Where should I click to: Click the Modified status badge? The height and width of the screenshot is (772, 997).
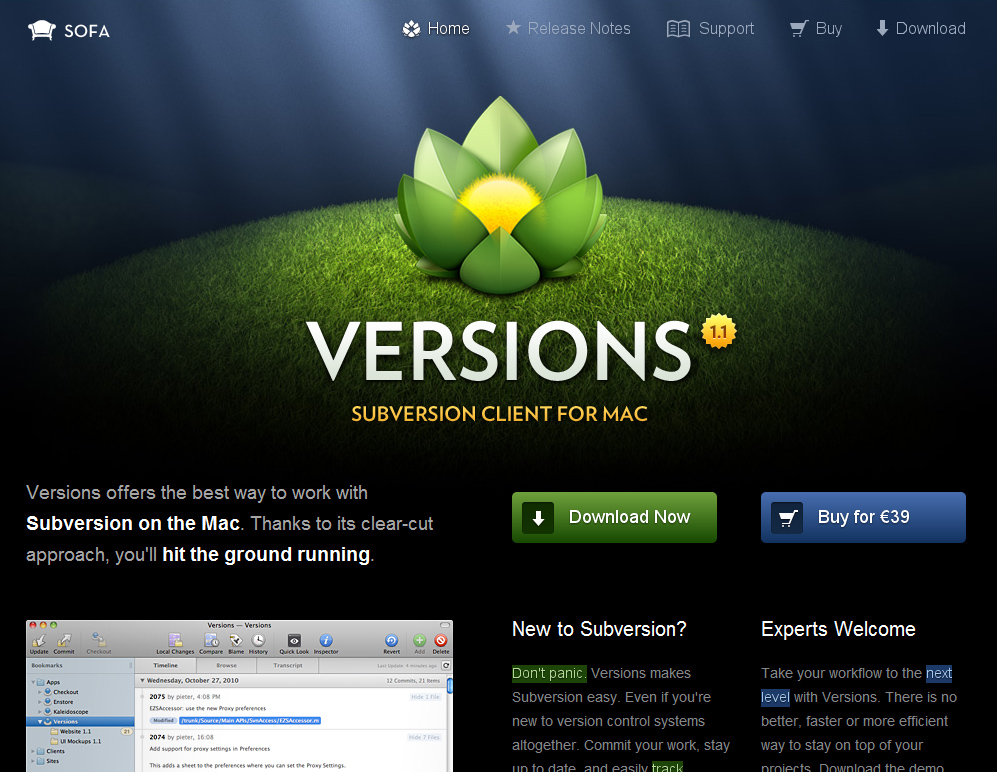163,720
